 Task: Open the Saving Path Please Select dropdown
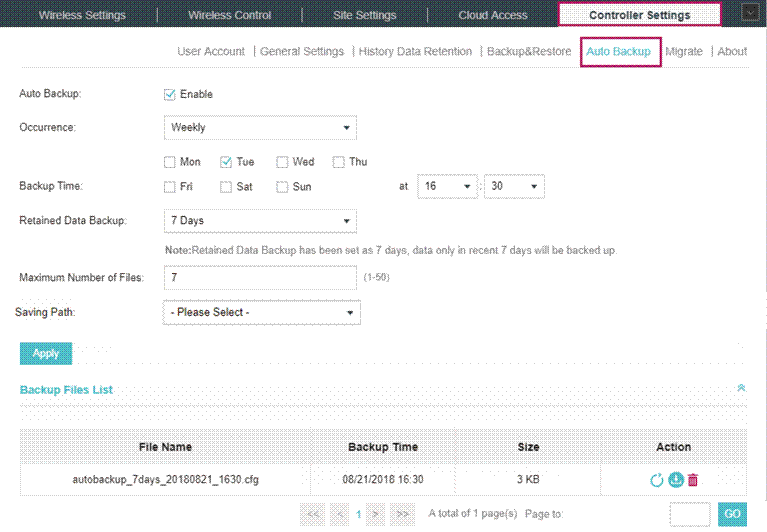point(262,312)
